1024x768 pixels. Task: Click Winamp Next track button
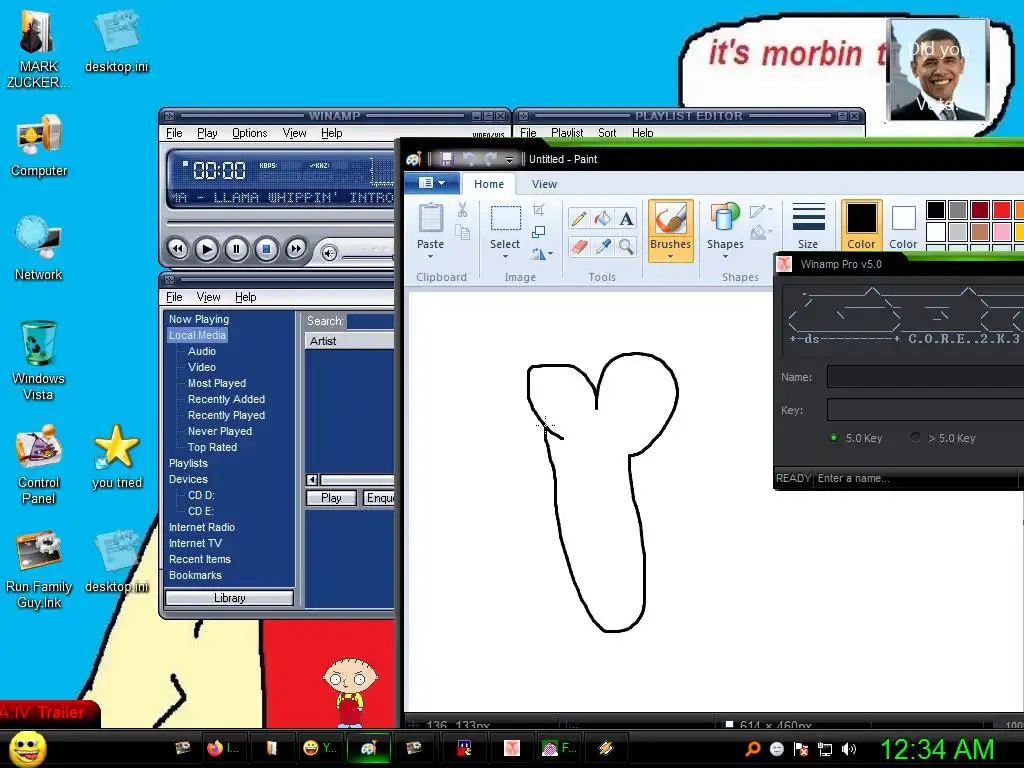coord(295,249)
